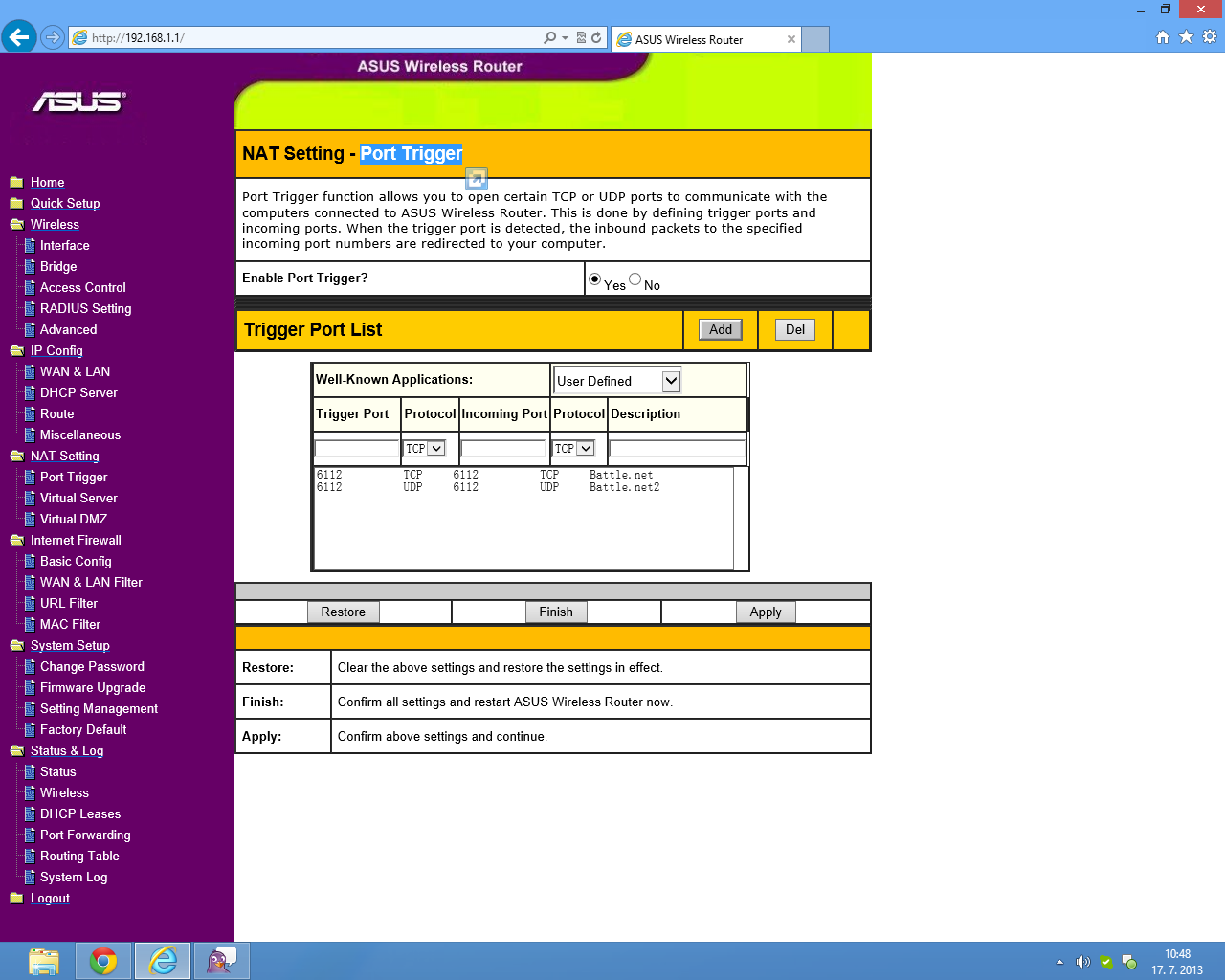The width and height of the screenshot is (1225, 980).
Task: Collapse the Status & Log folder
Action: [x=16, y=750]
